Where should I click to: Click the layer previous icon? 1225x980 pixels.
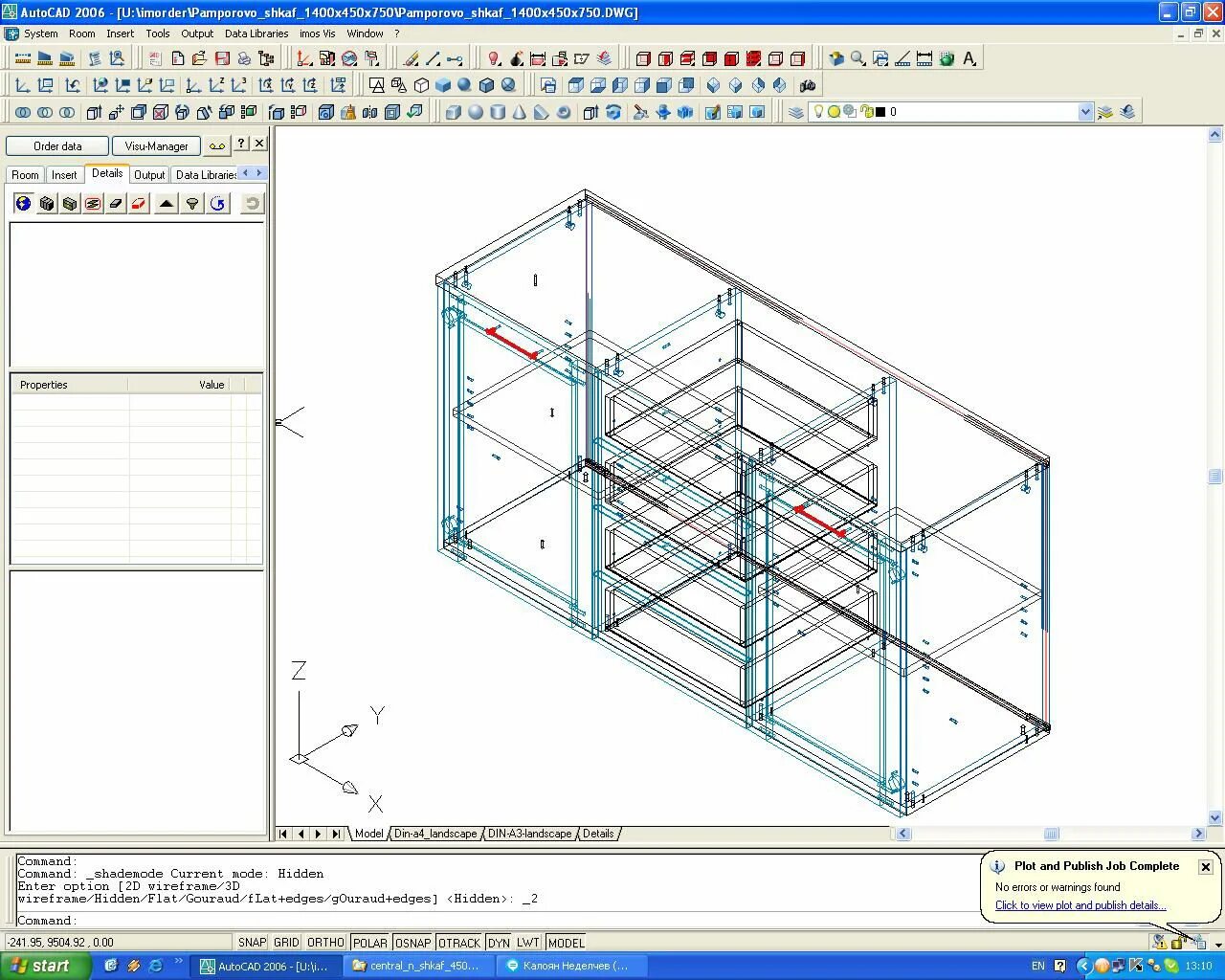[x=1127, y=112]
